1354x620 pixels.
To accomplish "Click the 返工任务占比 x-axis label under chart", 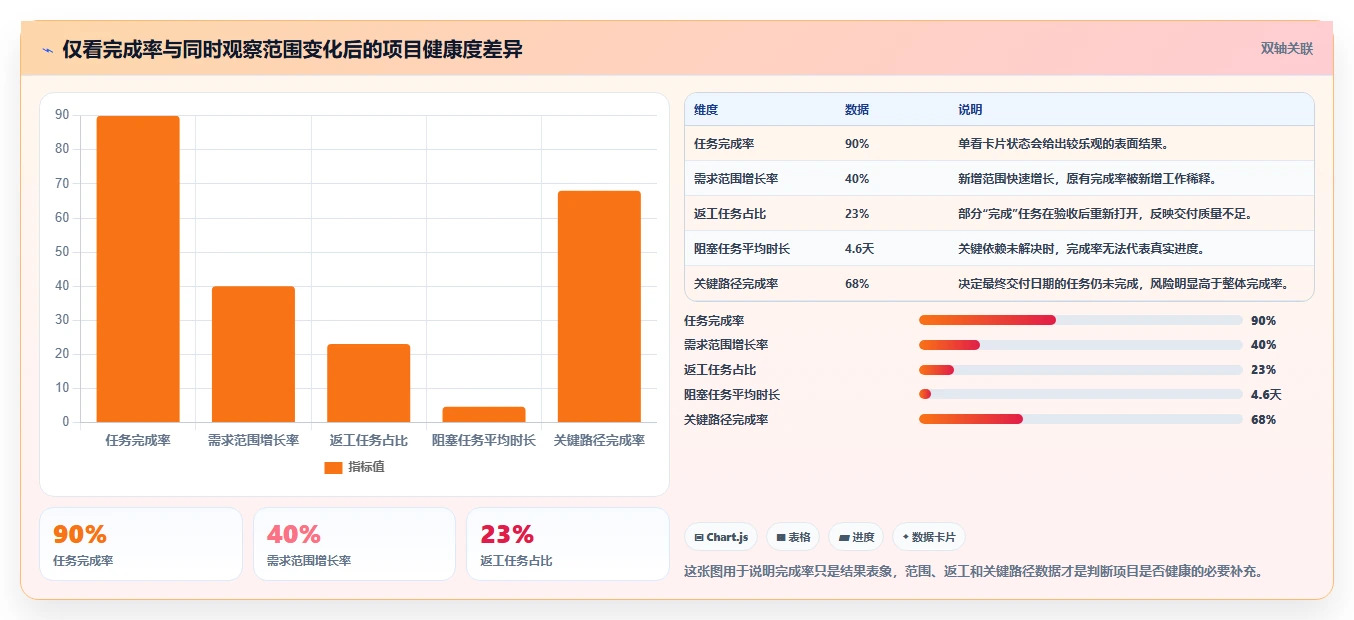I will [x=368, y=440].
